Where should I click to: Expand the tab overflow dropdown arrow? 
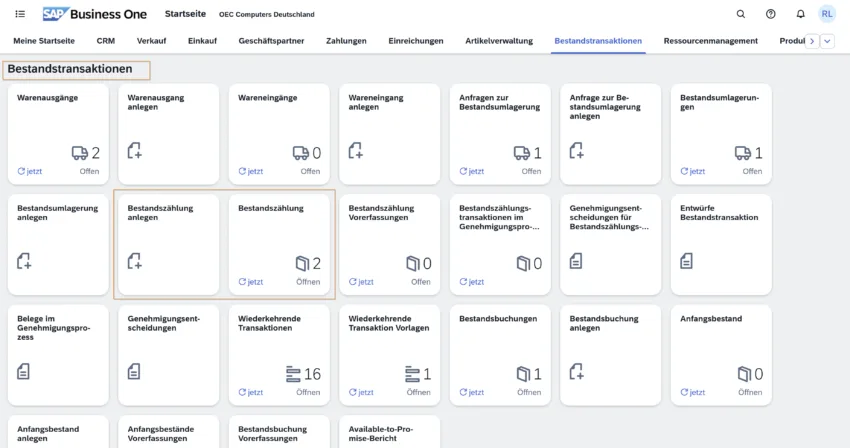(x=827, y=41)
